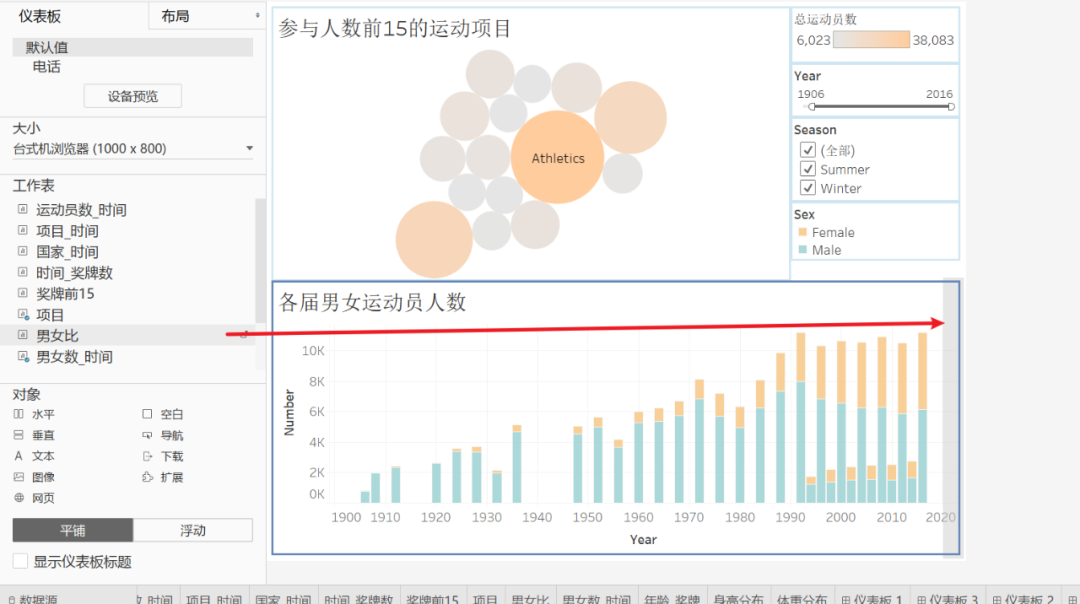
Task: Switch to the 仪表板 panel tab
Action: [40, 16]
